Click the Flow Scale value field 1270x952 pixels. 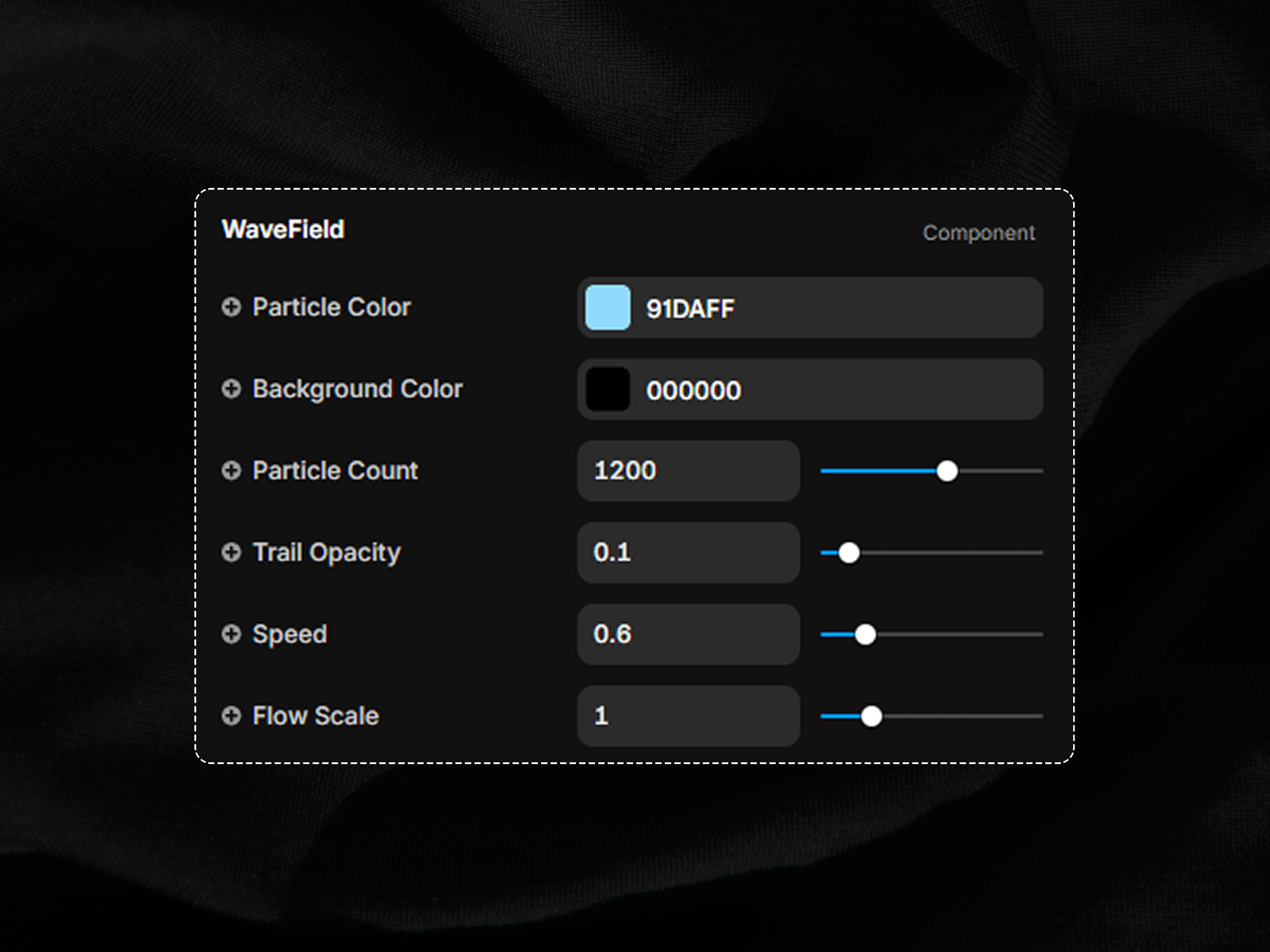tap(688, 716)
